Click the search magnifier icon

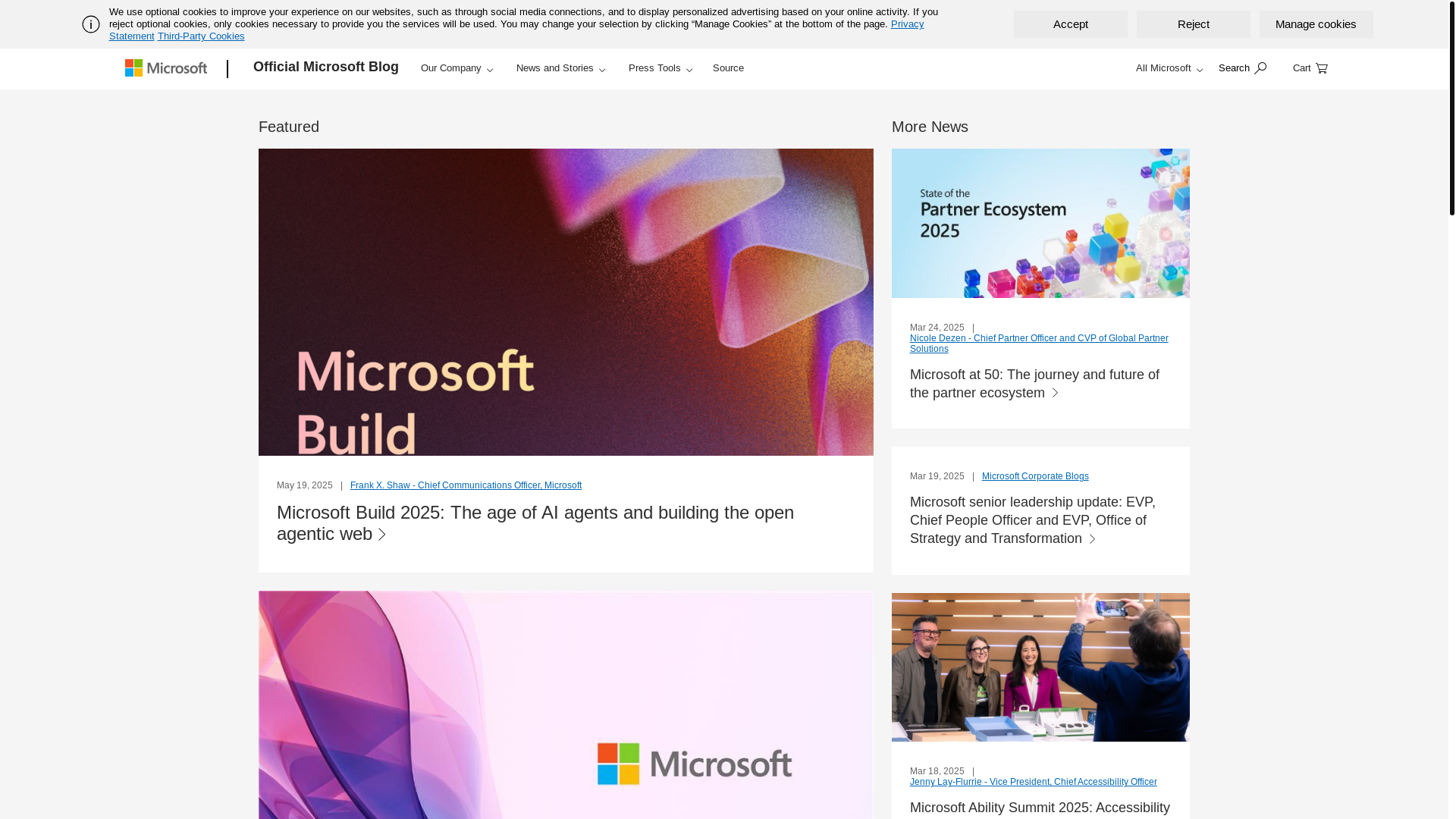1260,68
